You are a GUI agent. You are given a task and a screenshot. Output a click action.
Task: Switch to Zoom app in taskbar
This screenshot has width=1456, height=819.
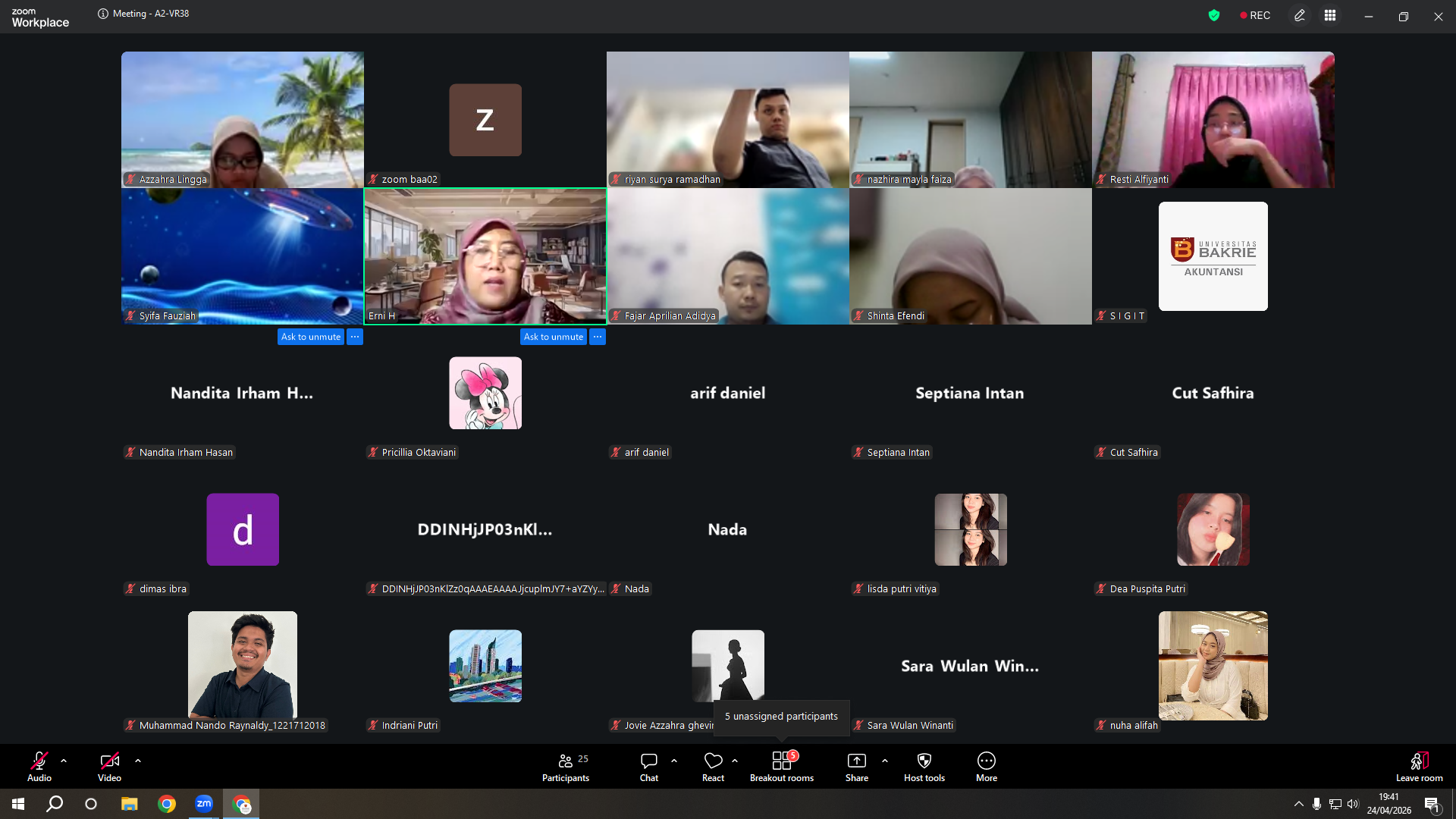point(204,804)
